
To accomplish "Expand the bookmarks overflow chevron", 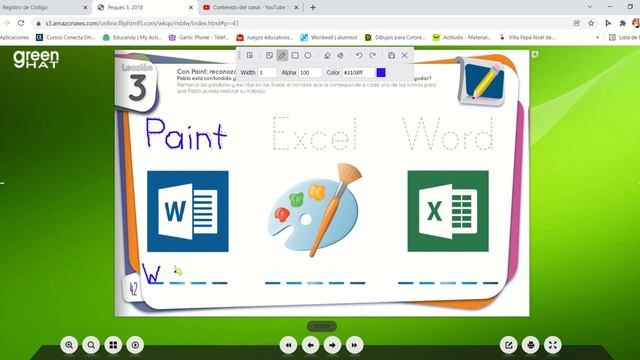I will coord(598,37).
